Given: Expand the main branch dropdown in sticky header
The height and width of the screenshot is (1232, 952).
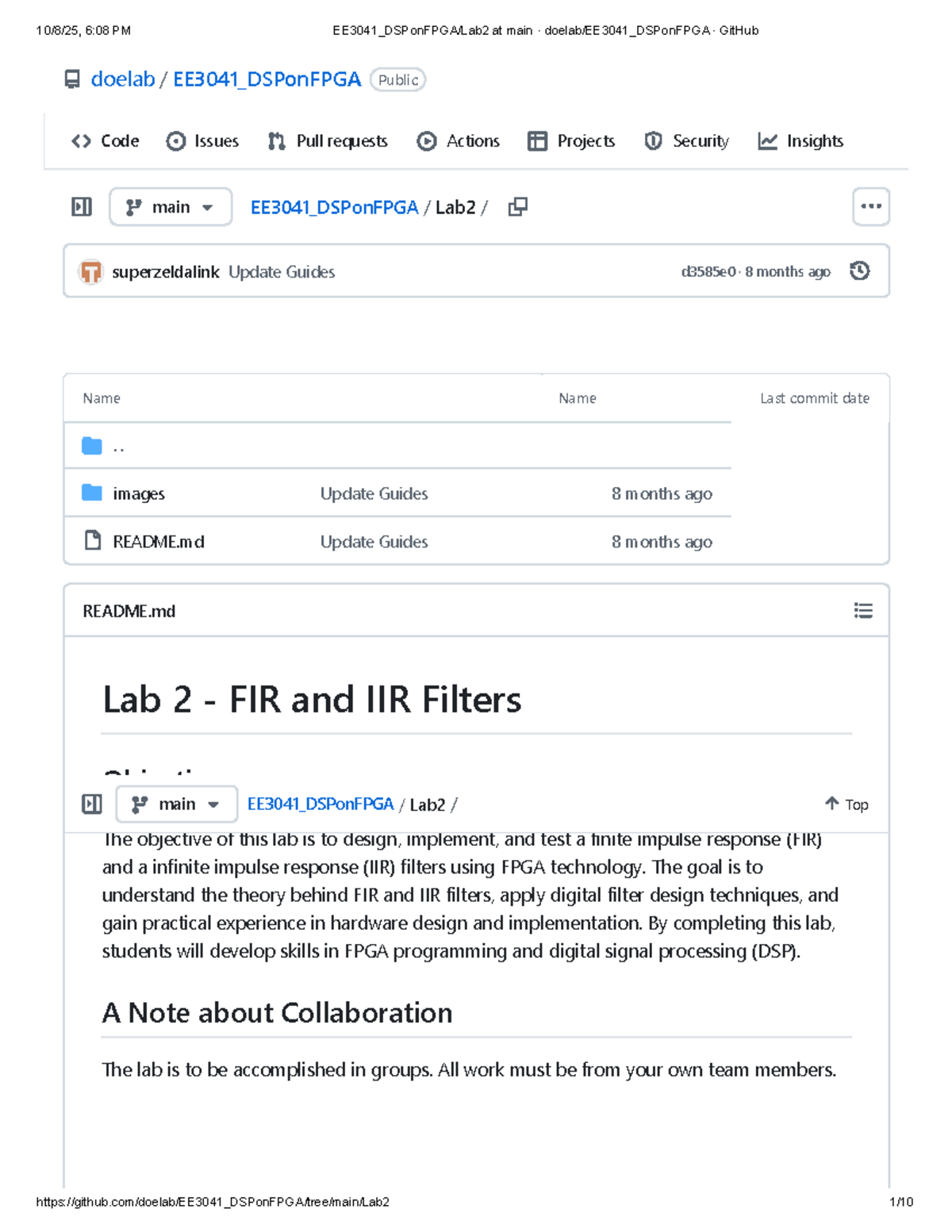Looking at the screenshot, I should click(x=177, y=804).
